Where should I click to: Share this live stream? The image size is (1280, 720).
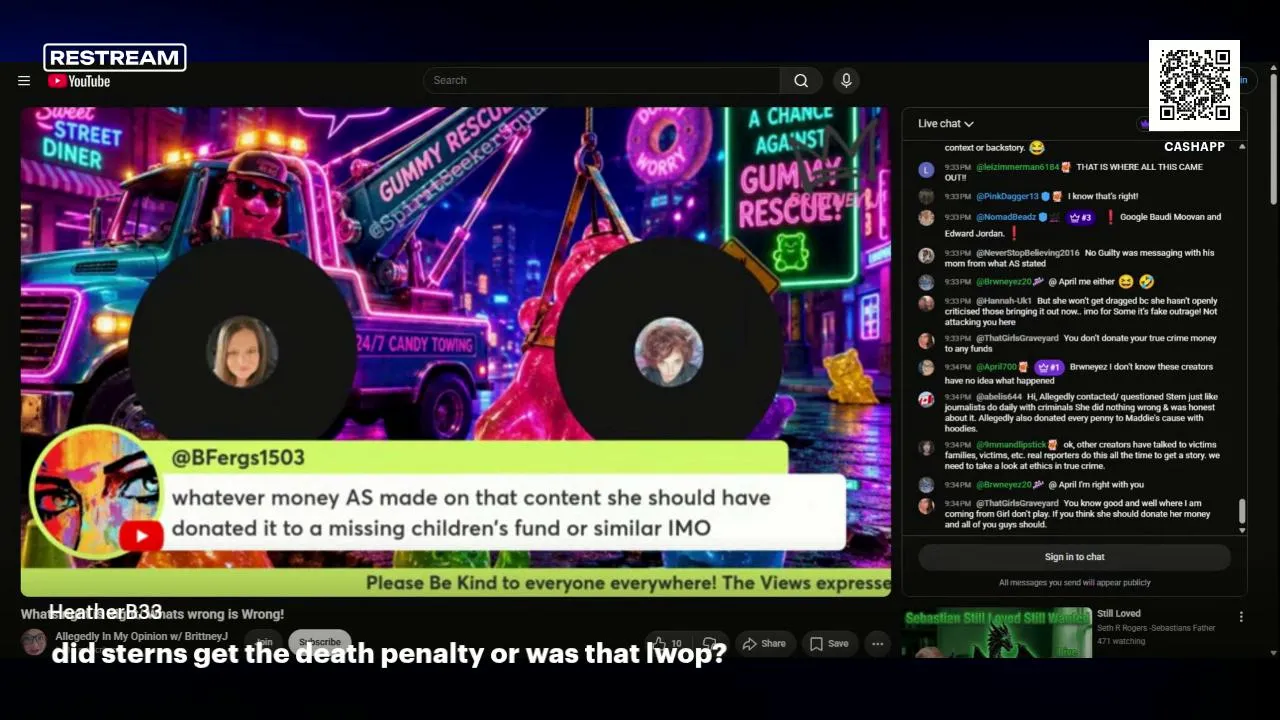point(765,644)
